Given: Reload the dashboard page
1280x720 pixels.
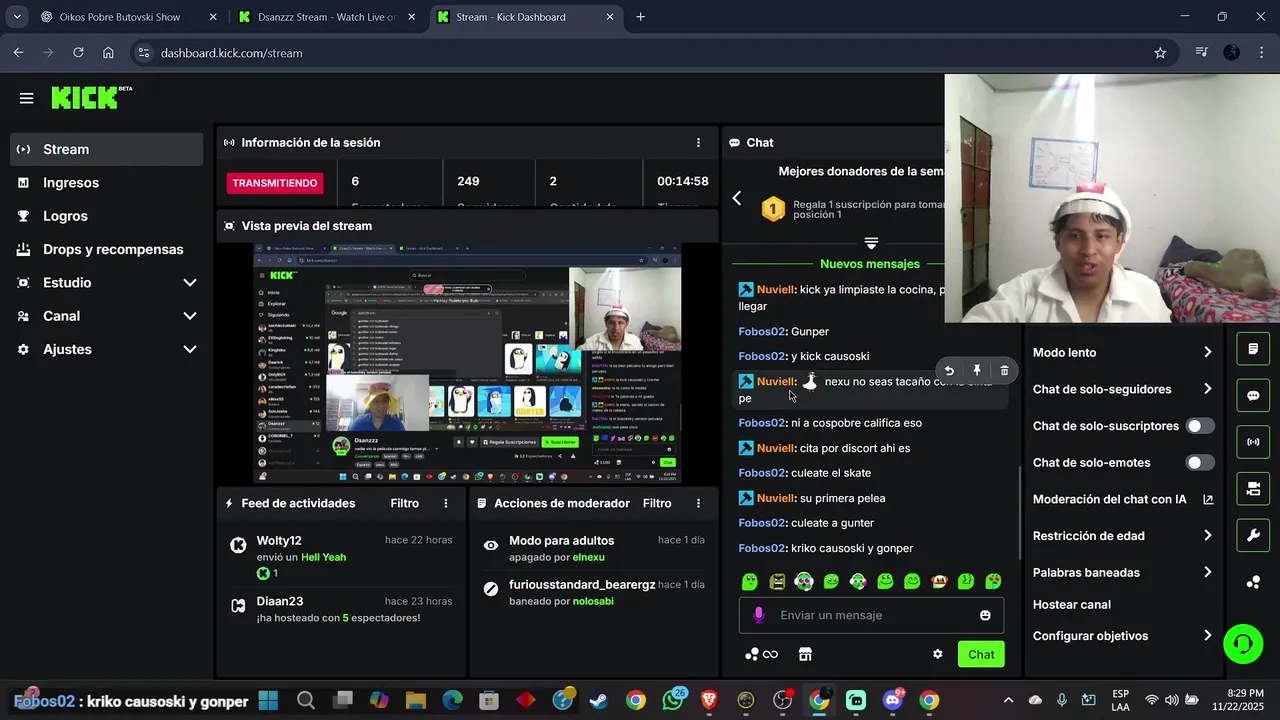Looking at the screenshot, I should tap(78, 53).
